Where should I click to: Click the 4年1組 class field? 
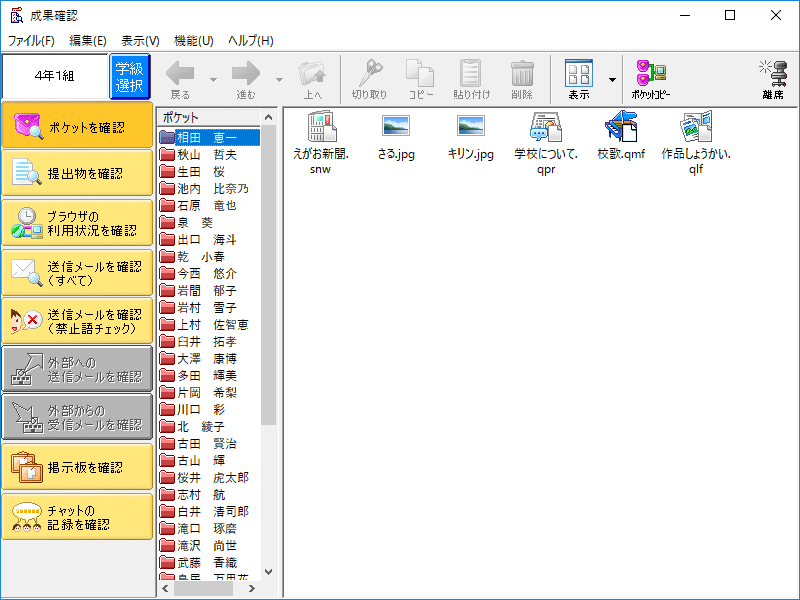[55, 76]
